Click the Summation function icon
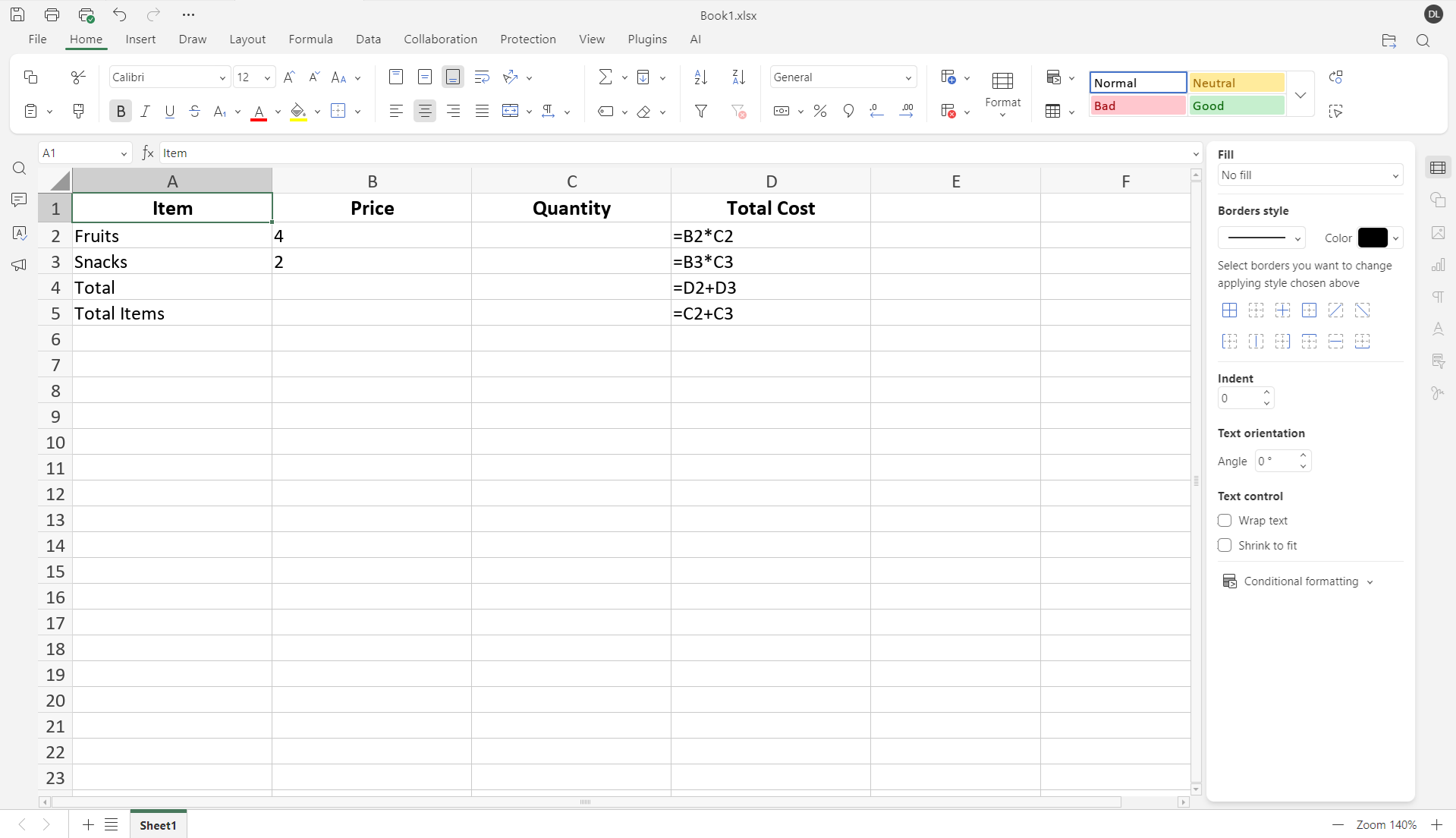 [605, 77]
